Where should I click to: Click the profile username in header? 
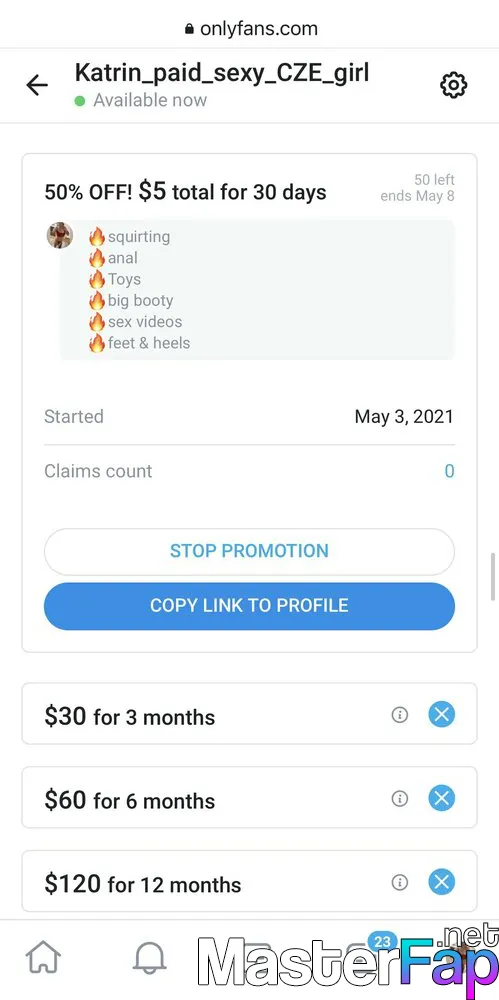(222, 73)
